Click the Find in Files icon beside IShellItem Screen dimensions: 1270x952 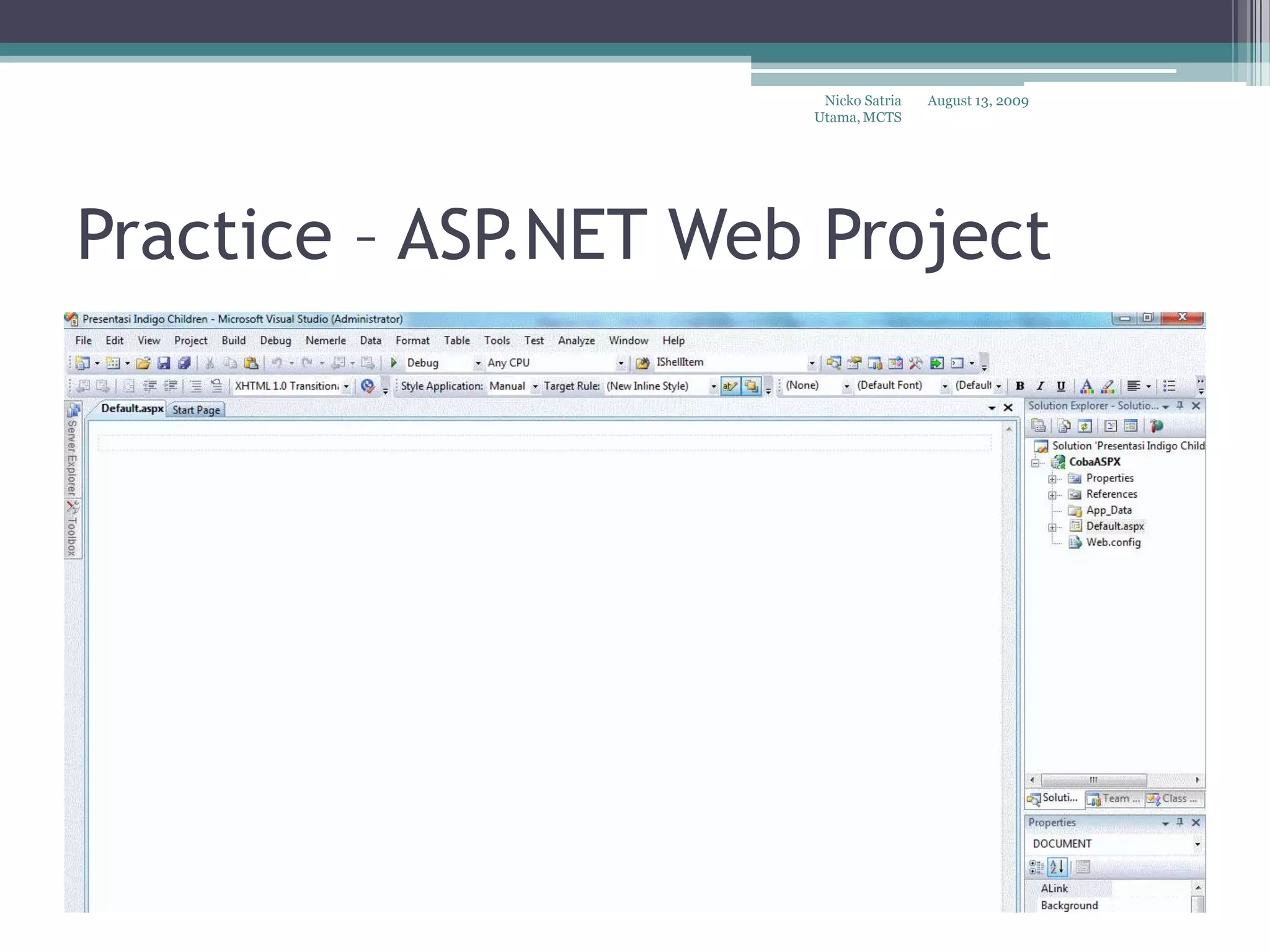pyautogui.click(x=642, y=363)
